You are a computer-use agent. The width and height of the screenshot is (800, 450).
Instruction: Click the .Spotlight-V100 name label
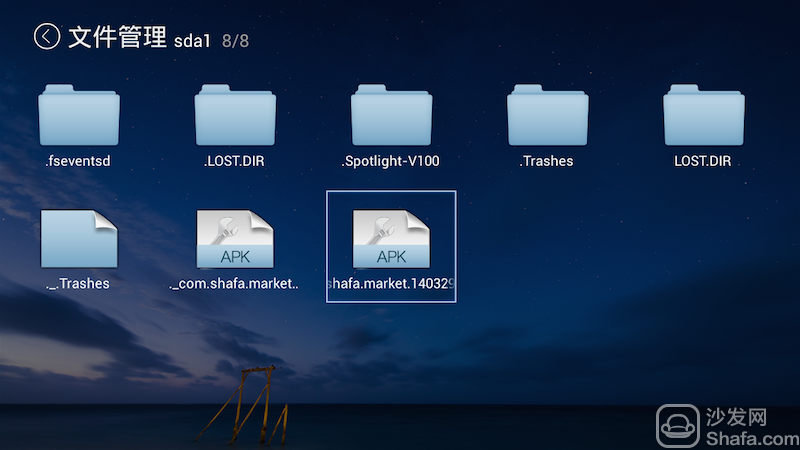(x=390, y=161)
